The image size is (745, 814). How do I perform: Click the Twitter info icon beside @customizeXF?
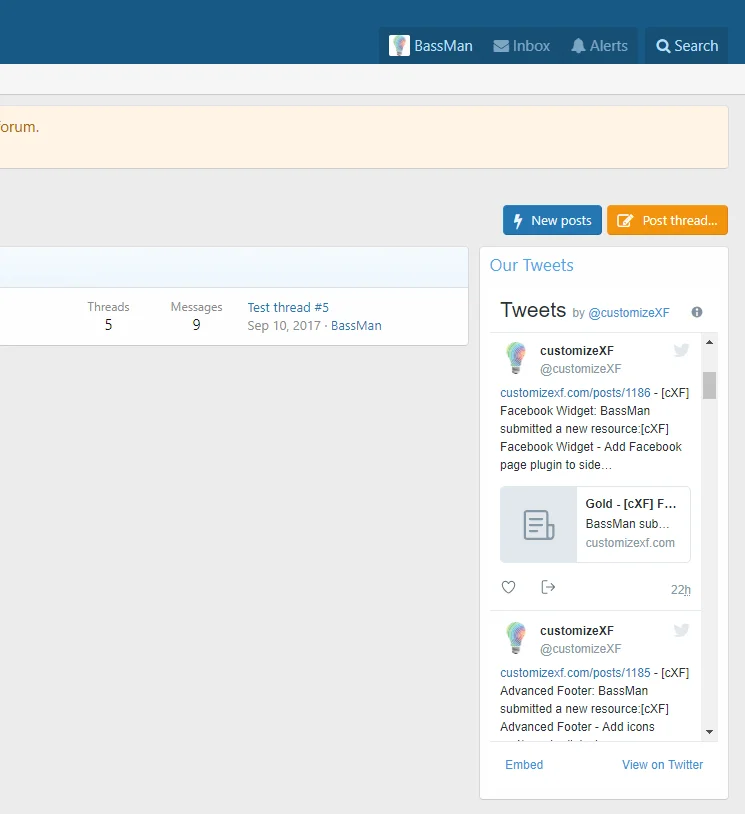coord(697,312)
